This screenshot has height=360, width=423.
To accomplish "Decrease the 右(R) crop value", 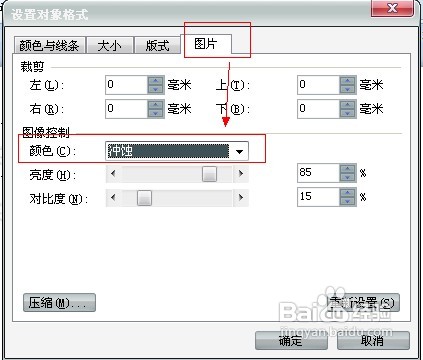I will pos(156,113).
